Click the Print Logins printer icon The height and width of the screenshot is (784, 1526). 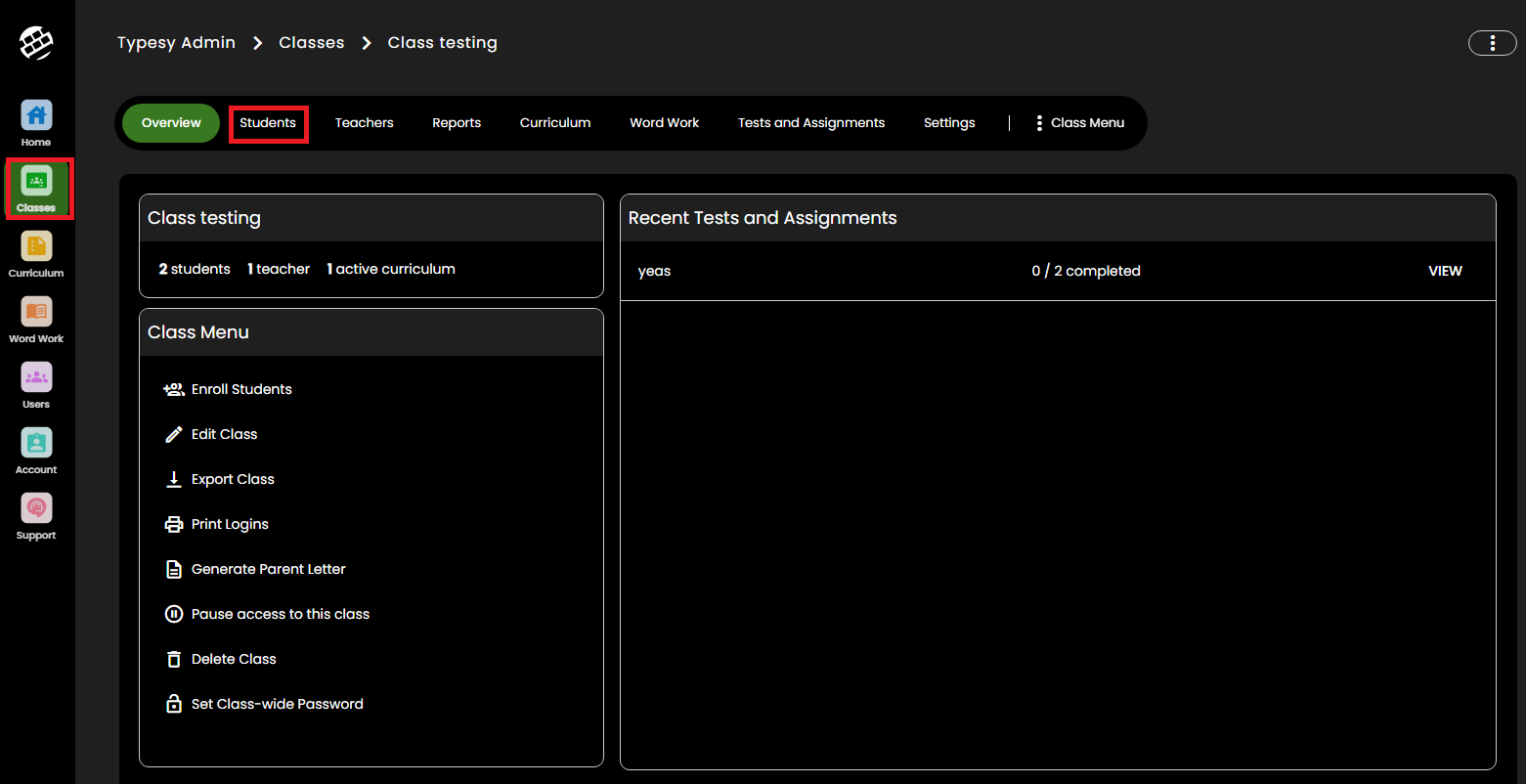pos(174,524)
